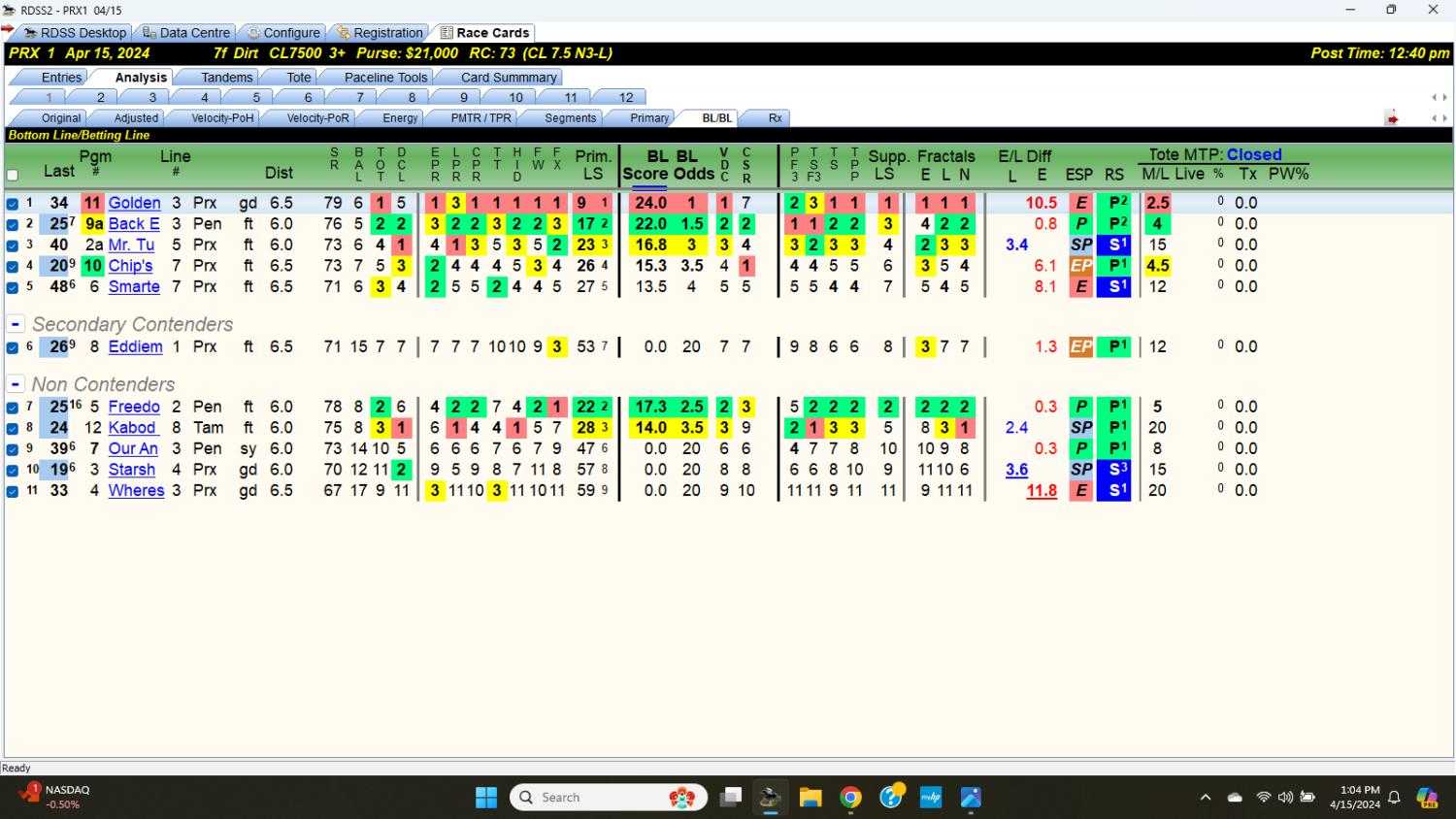Open the Configure tab
Screen dimensions: 1456x819
point(282,32)
